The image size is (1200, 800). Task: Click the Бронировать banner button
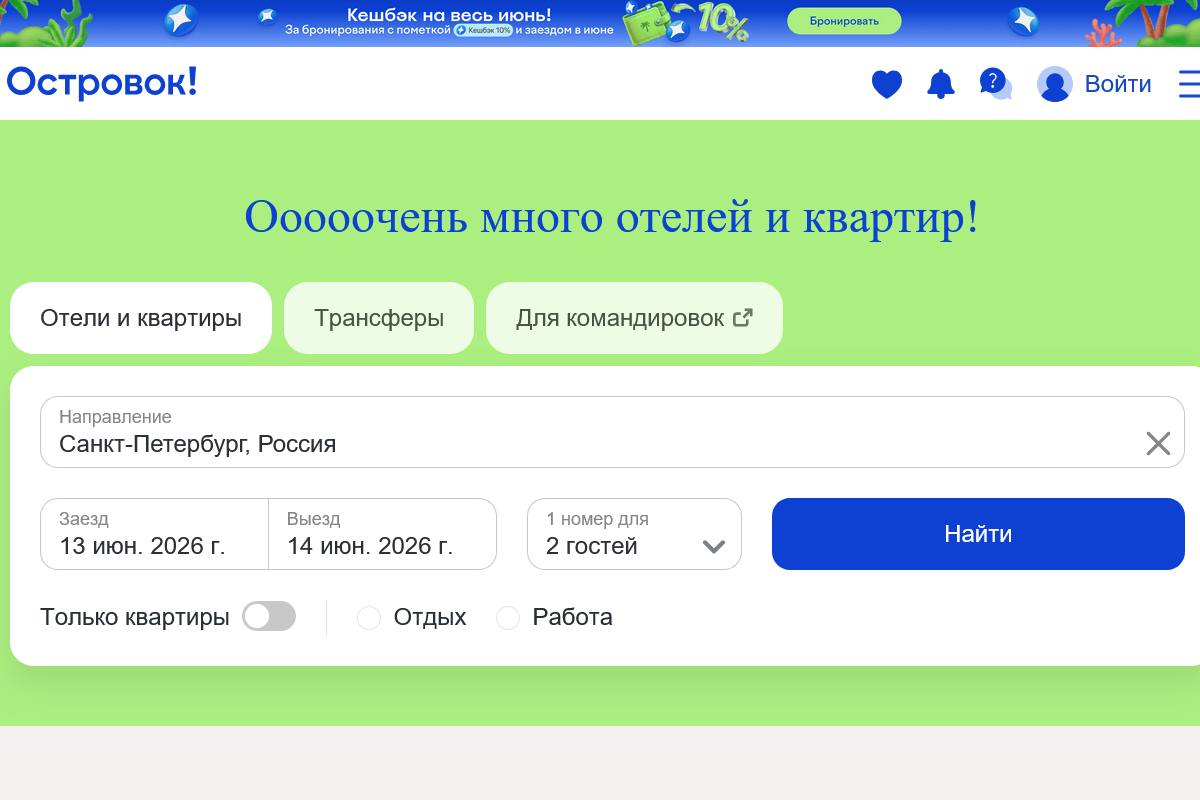(x=844, y=21)
